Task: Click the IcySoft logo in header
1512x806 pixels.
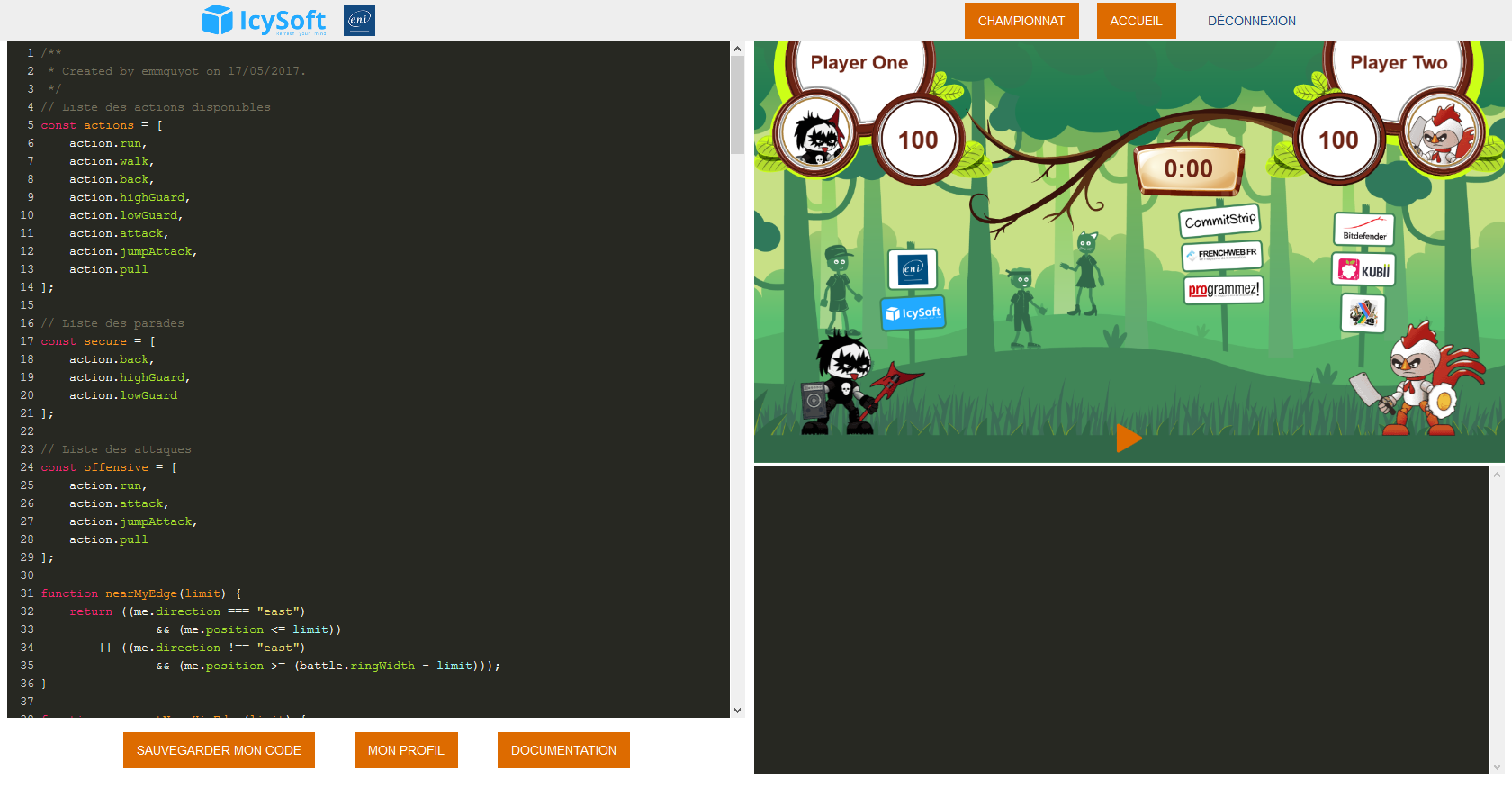Action: [265, 20]
